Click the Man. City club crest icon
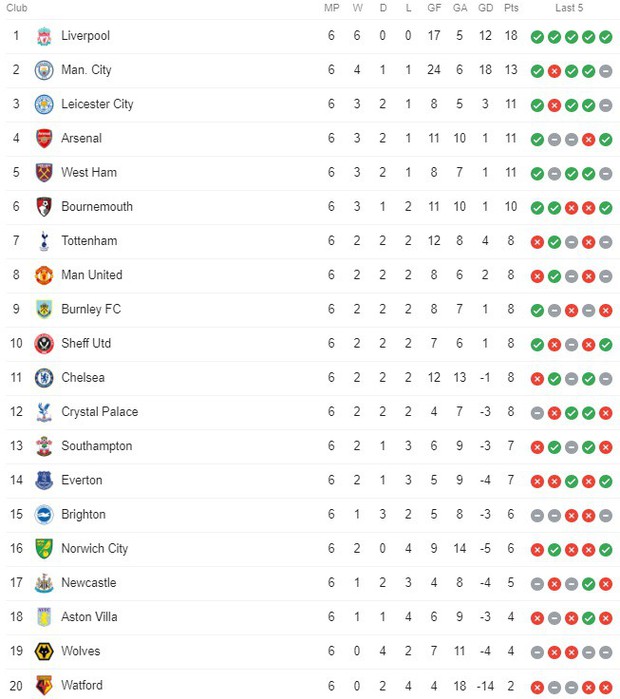Screen dimensions: 620x699 point(44,70)
